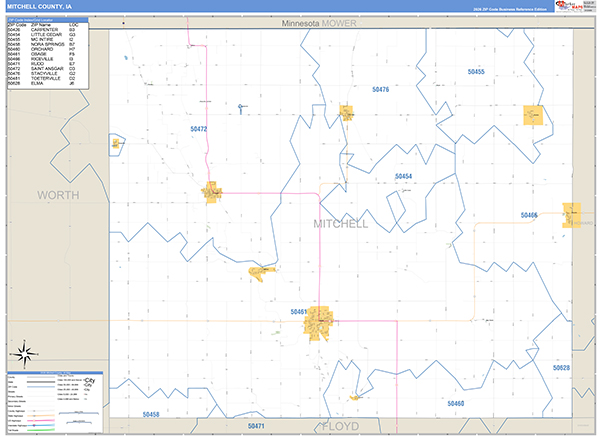Click the ELMA row in the ZIP index table

click(x=46, y=83)
